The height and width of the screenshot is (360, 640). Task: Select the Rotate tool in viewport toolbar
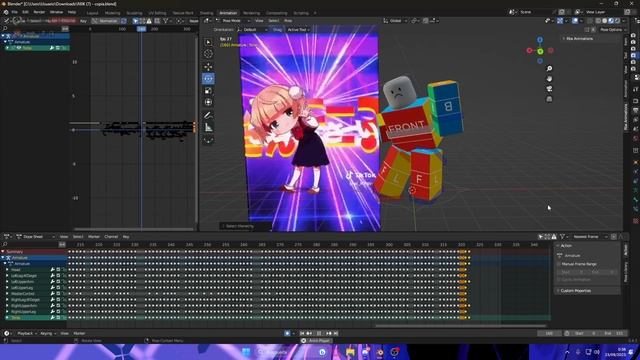[x=209, y=78]
